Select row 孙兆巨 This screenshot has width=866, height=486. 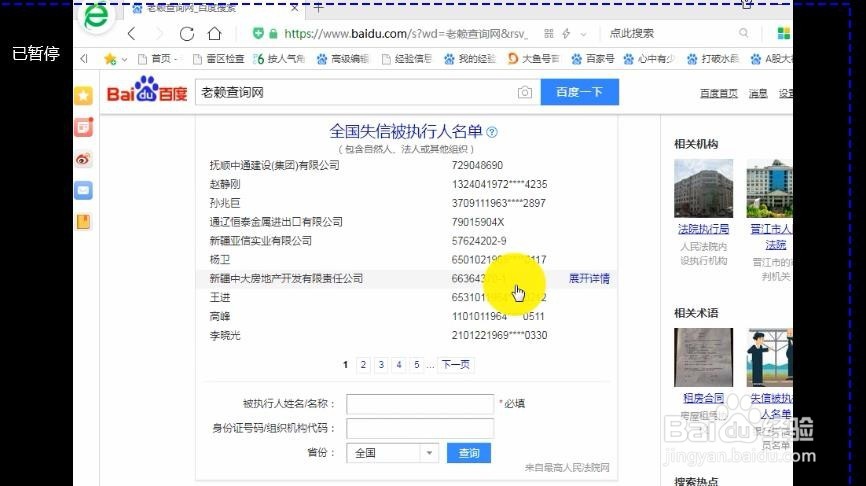406,203
